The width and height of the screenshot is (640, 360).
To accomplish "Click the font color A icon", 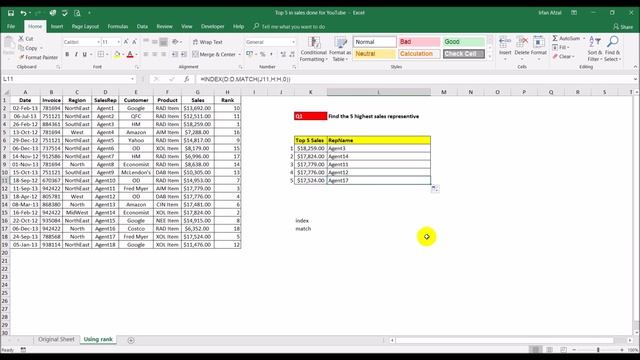I will coord(130,54).
